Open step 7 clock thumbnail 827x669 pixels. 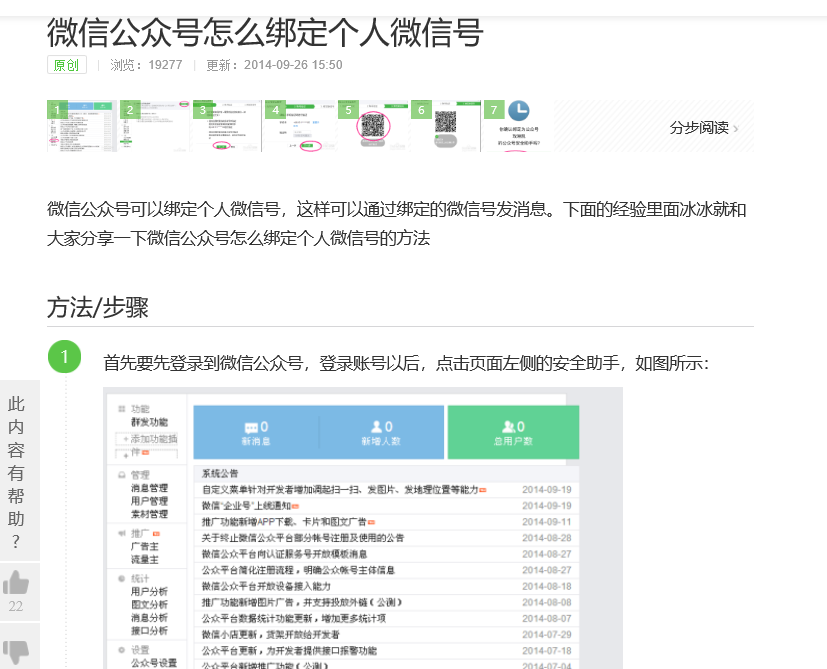518,126
